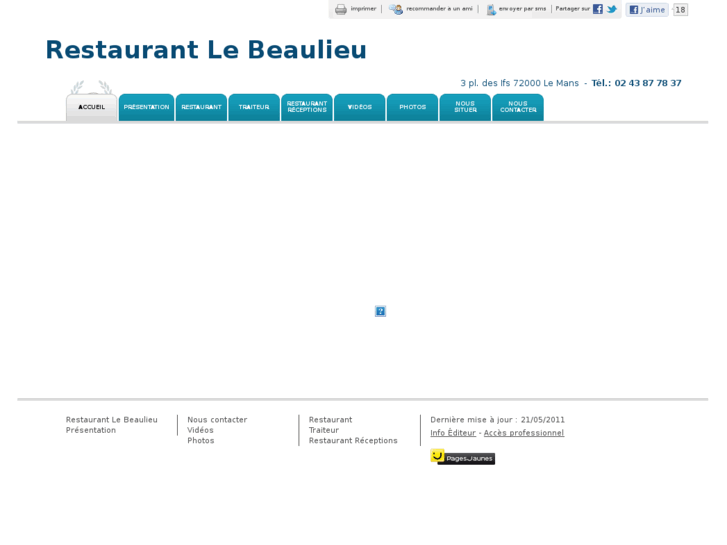The image size is (727, 545).
Task: Click the Facebook J'aime button
Action: click(647, 9)
